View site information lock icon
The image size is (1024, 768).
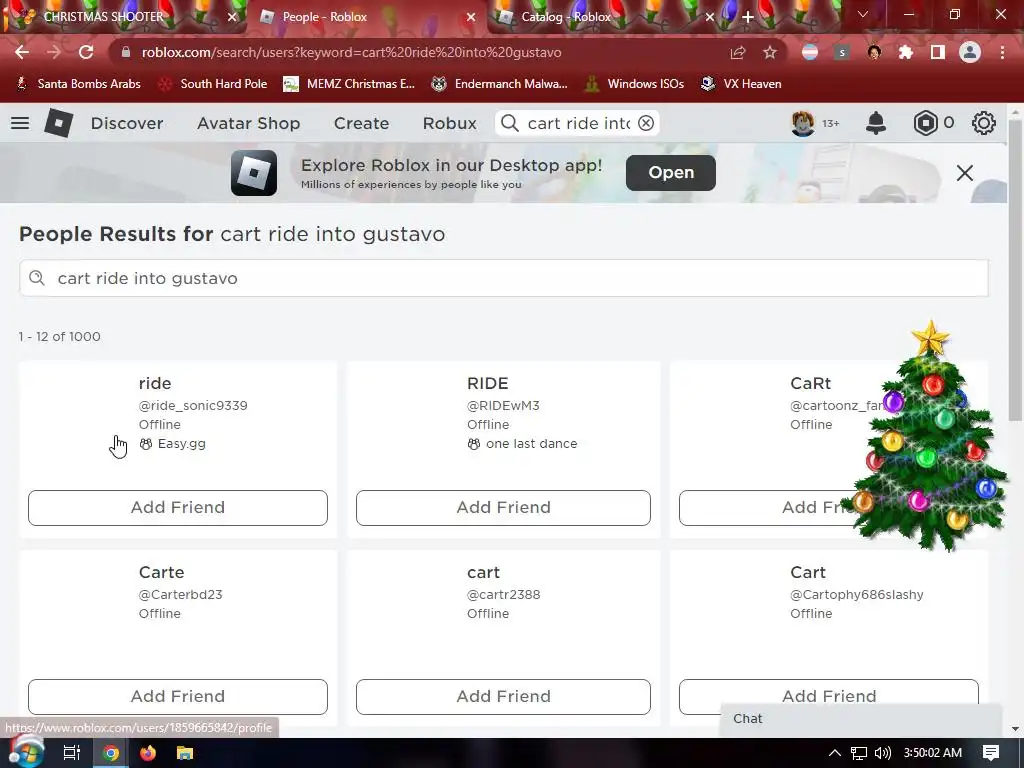coord(126,52)
